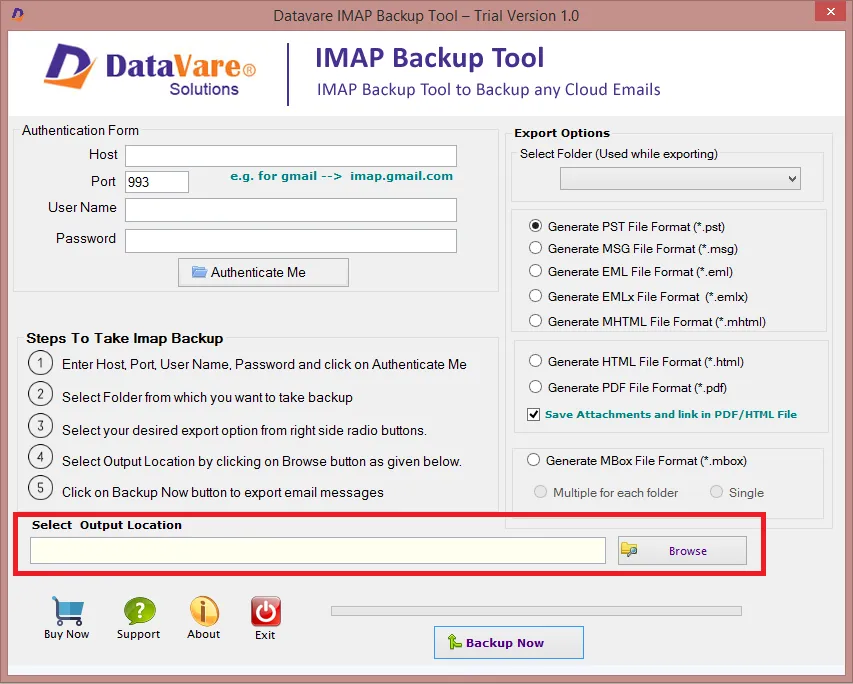Click the 'Authentication Form' label
The image size is (853, 684).
81,131
